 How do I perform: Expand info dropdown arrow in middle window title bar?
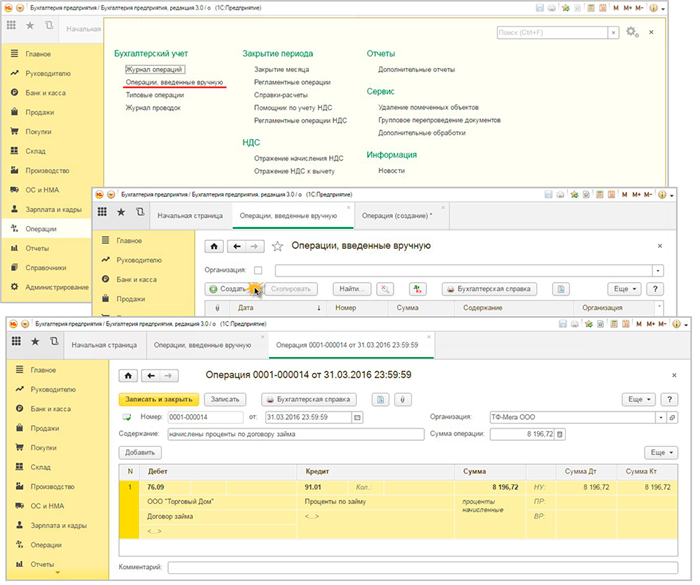click(672, 195)
